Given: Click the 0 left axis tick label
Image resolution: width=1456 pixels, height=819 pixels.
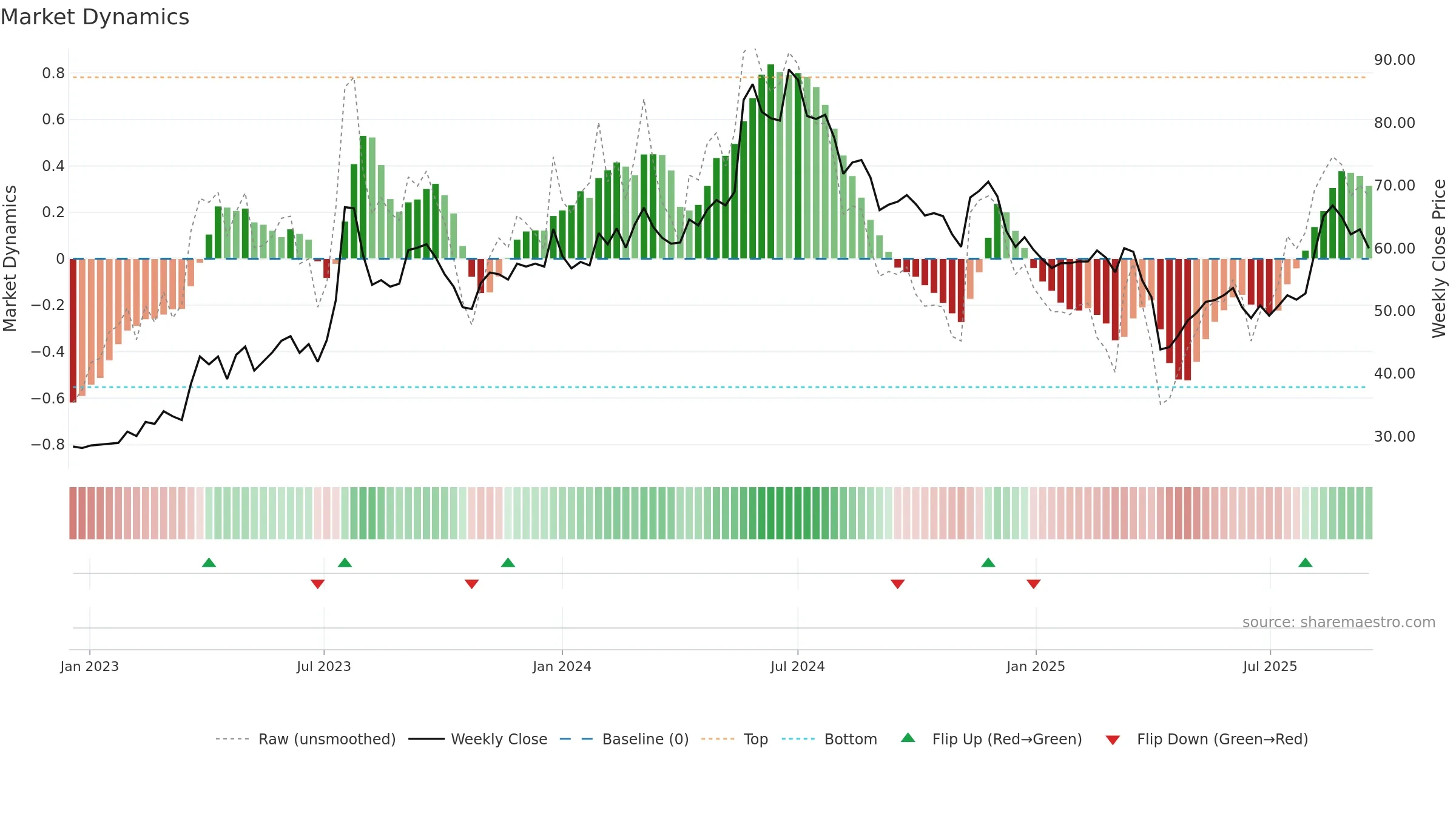Looking at the screenshot, I should point(60,259).
